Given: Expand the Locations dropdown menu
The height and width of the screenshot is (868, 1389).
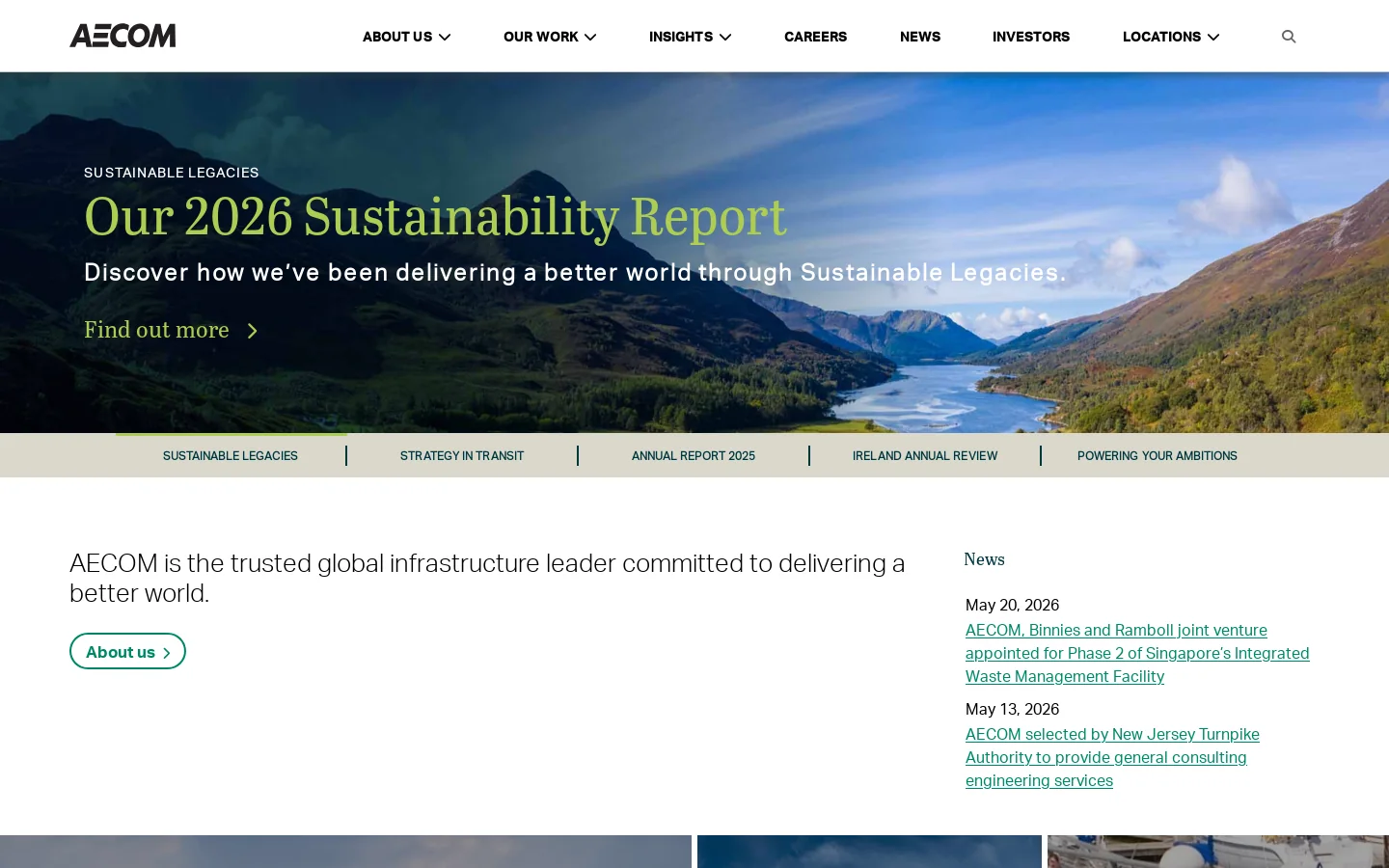Looking at the screenshot, I should [1171, 37].
